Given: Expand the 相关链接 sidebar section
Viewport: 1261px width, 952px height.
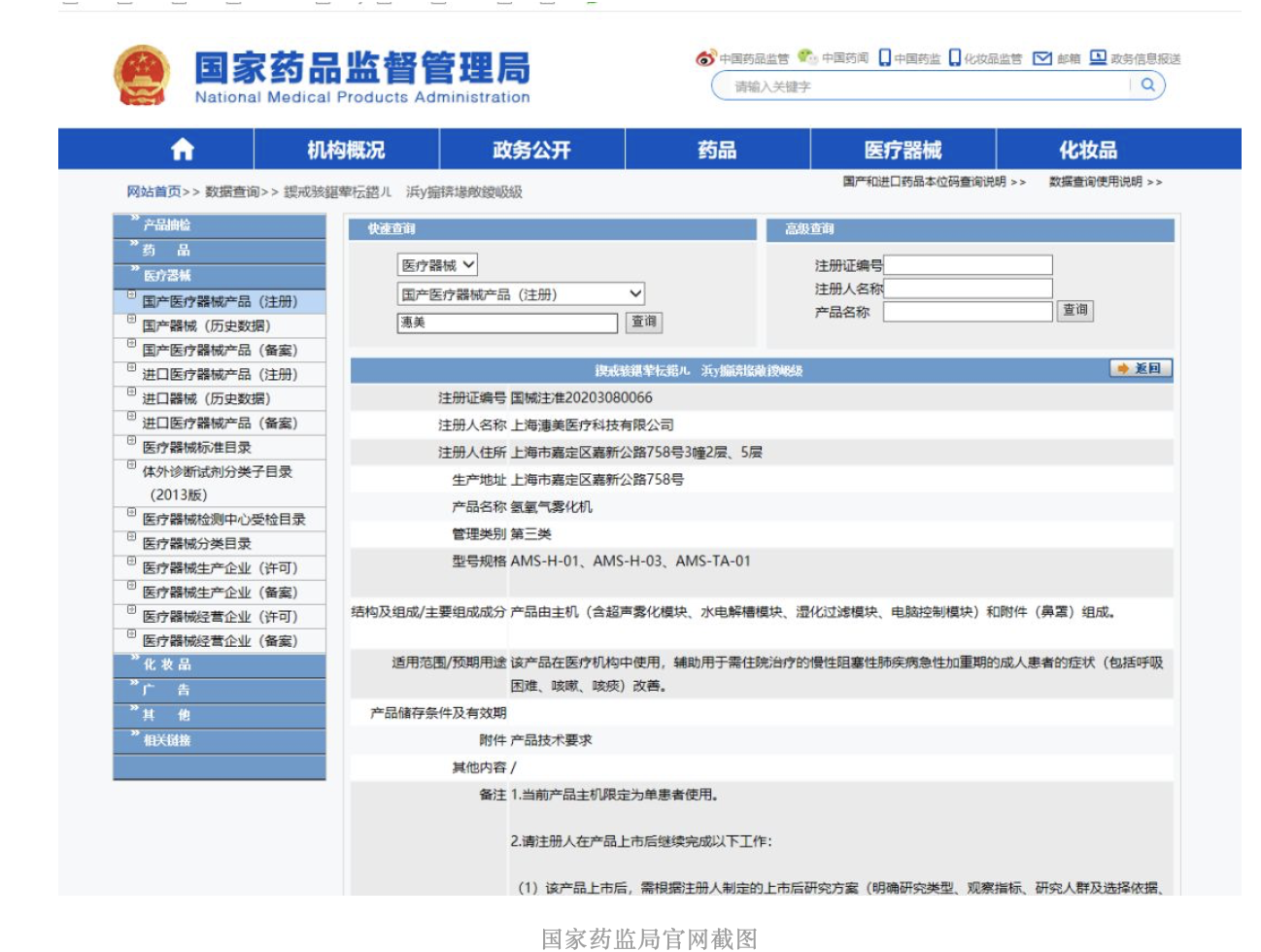Looking at the screenshot, I should [x=220, y=741].
